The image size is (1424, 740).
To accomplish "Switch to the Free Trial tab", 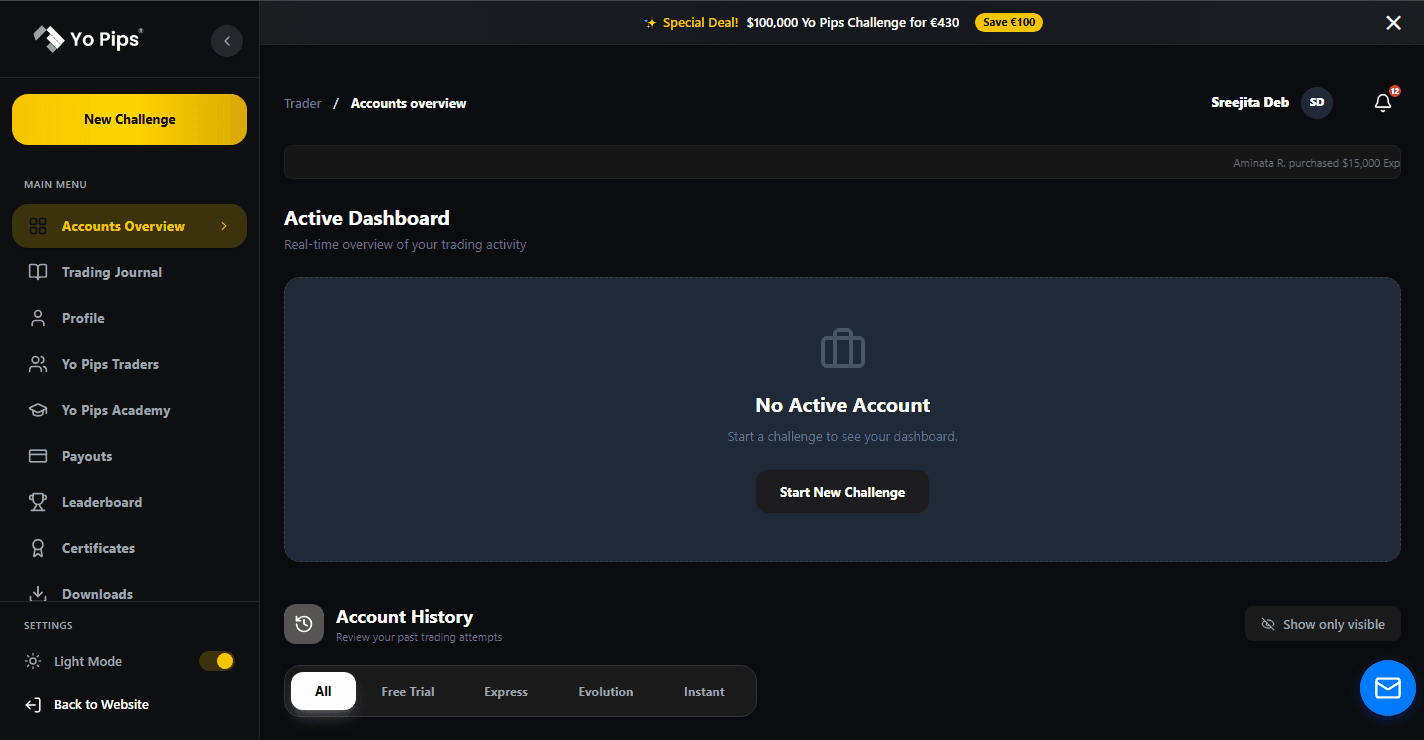I will click(x=407, y=691).
